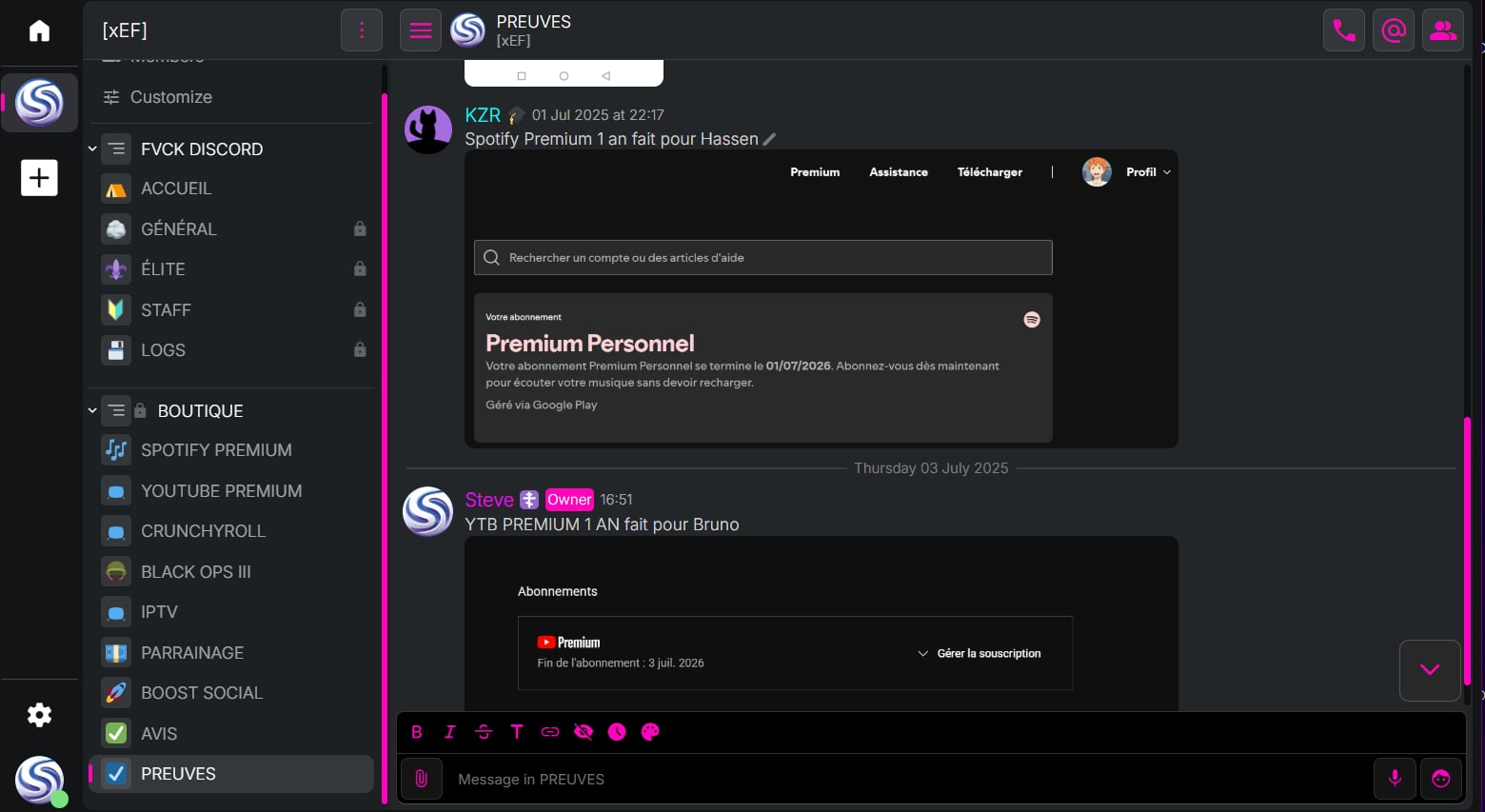The image size is (1485, 812).
Task: Insert timestamp with clock icon
Action: [x=617, y=732]
